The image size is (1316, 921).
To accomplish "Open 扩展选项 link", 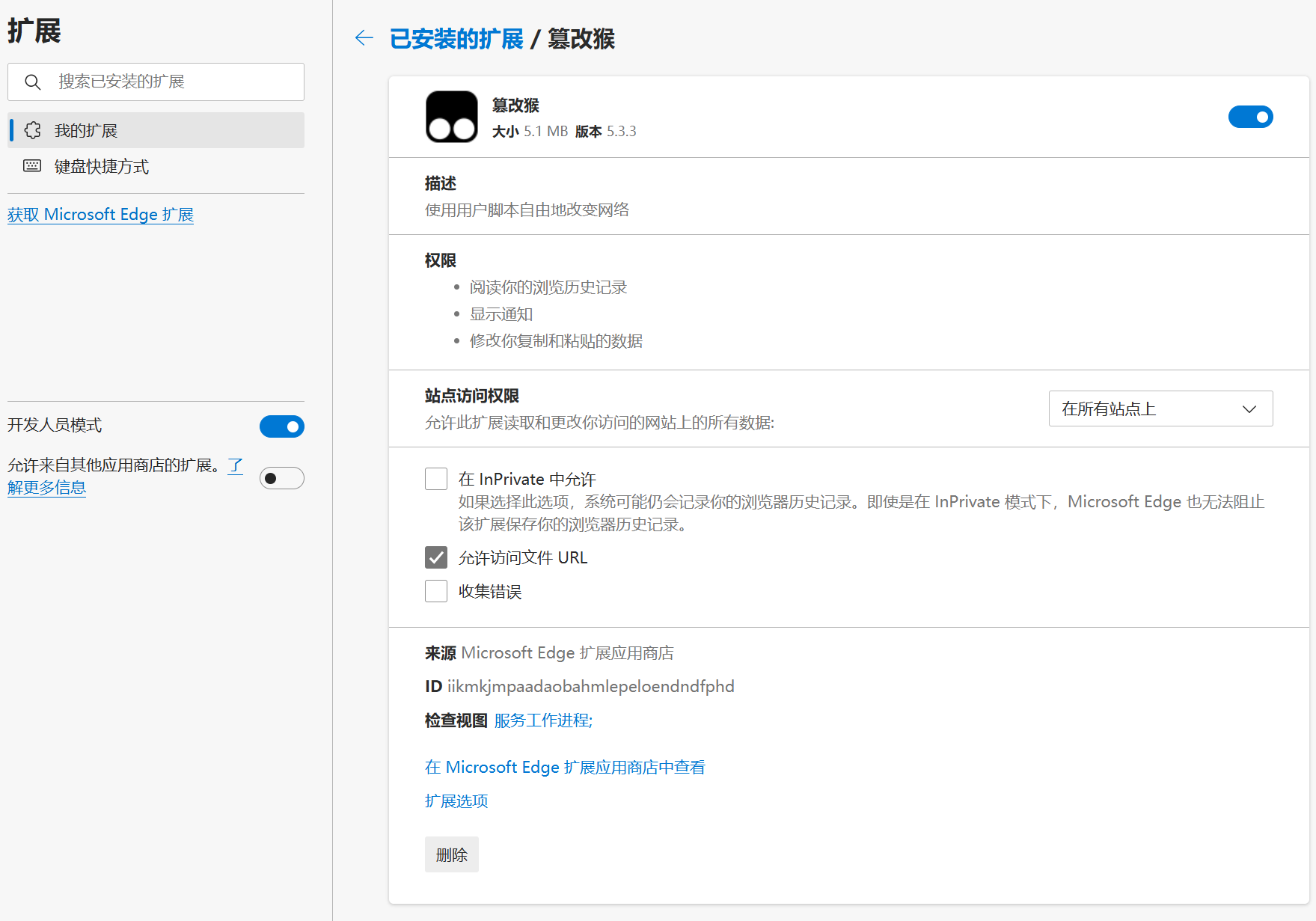I will [456, 801].
